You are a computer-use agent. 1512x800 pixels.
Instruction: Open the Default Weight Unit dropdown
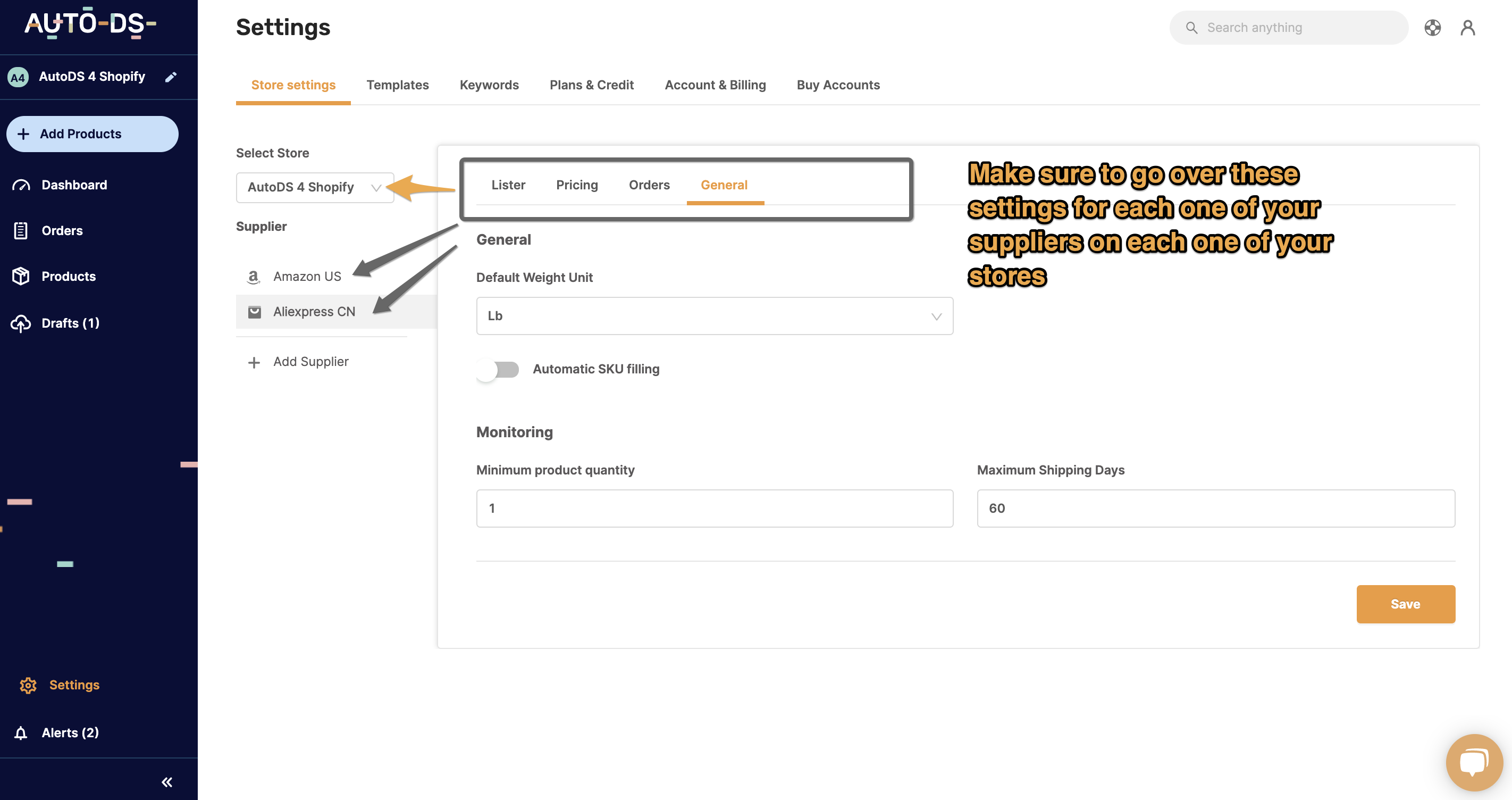coord(715,316)
